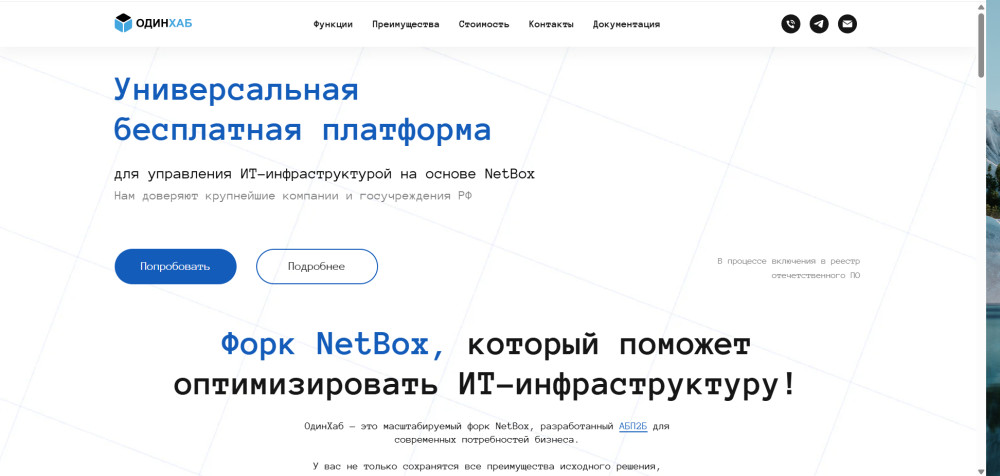Image resolution: width=1000 pixels, height=476 pixels.
Task: Follow the АБП2Б link
Action: point(633,426)
